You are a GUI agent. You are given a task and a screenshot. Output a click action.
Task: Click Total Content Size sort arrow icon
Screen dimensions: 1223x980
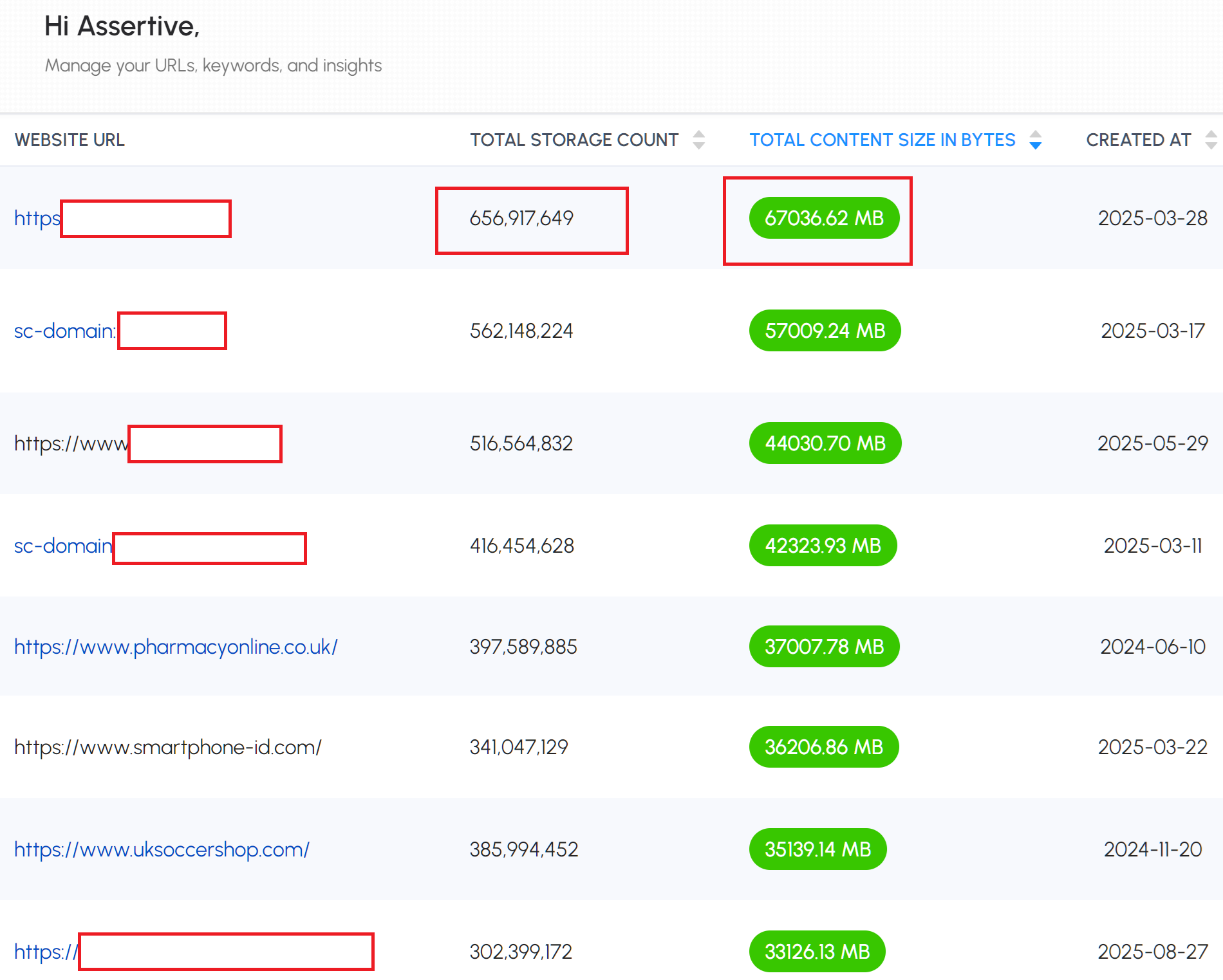1035,140
